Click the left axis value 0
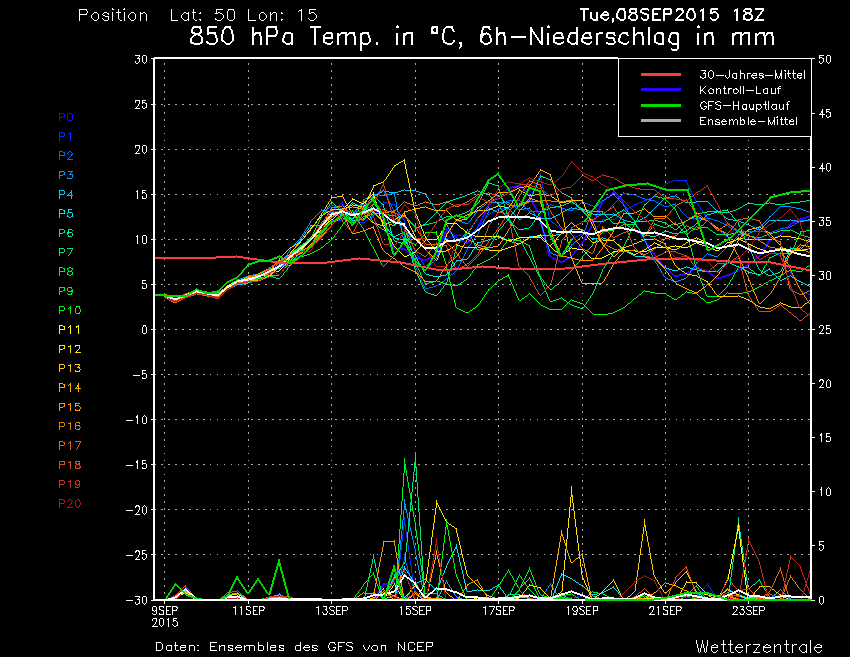 (144, 329)
